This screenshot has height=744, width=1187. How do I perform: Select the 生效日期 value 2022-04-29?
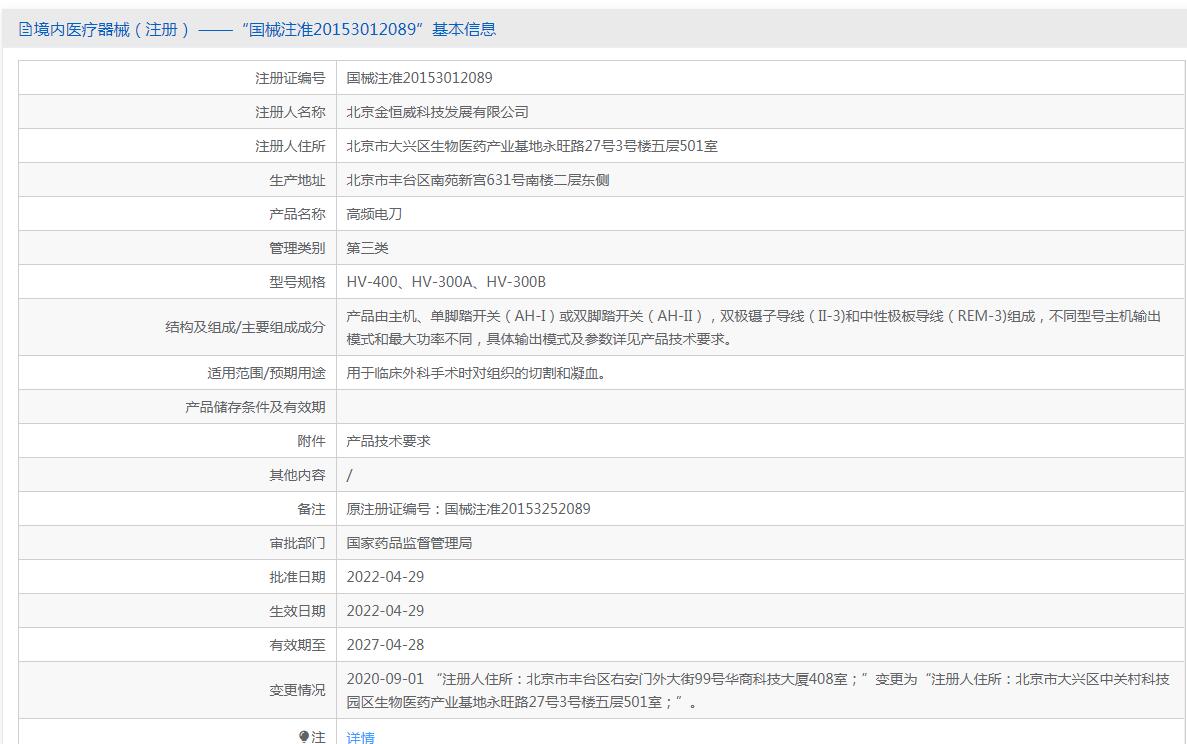click(x=385, y=611)
